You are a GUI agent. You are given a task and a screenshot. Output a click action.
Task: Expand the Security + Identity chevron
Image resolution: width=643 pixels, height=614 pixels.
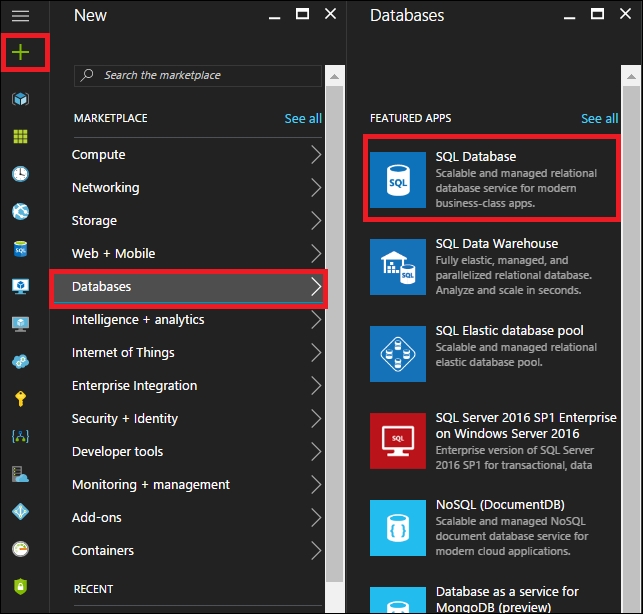coord(316,418)
